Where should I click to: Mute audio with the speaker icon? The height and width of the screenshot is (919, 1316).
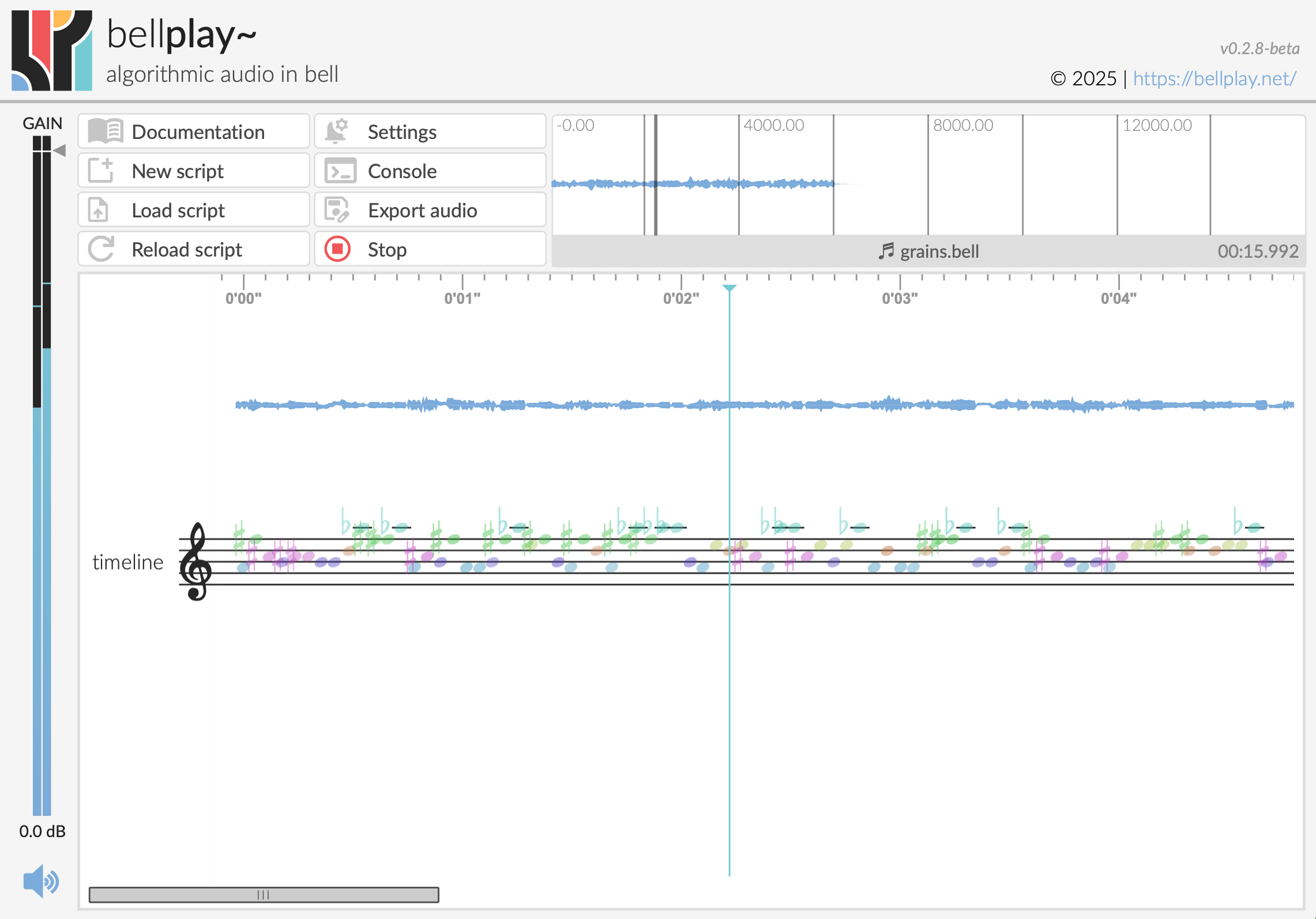40,881
